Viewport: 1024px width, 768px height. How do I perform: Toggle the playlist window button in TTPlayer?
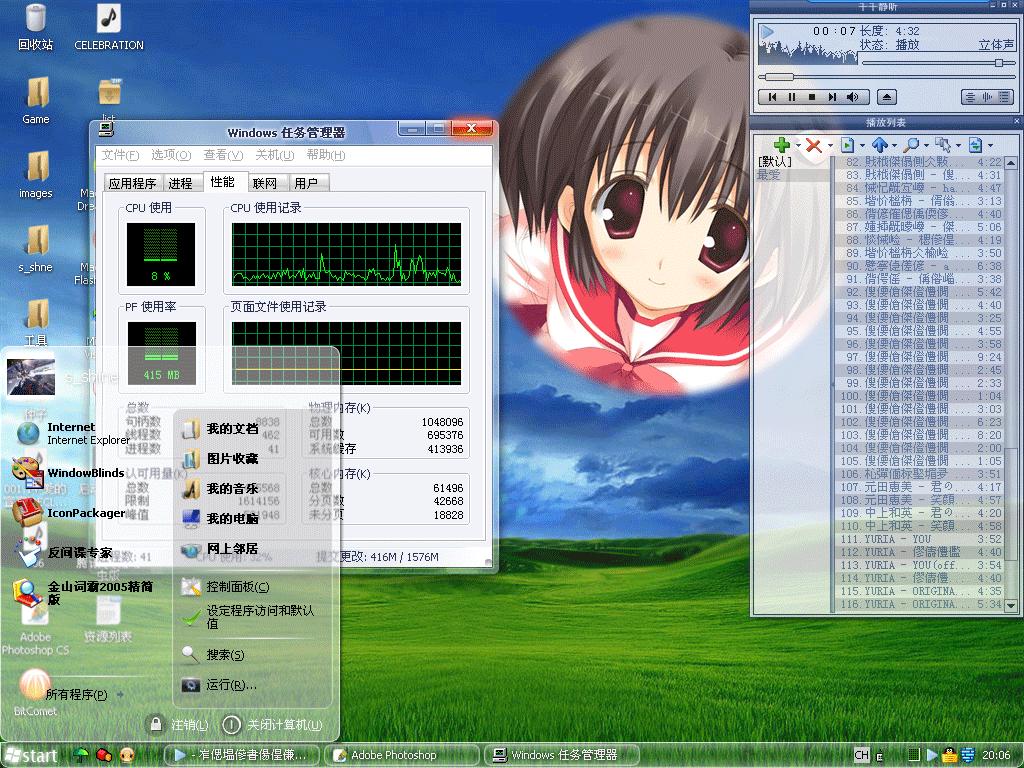click(x=1004, y=97)
